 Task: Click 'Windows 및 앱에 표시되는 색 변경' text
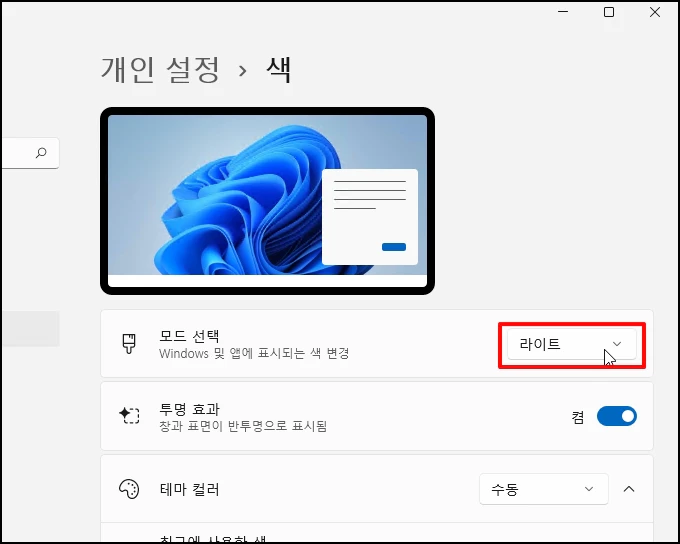pos(254,354)
